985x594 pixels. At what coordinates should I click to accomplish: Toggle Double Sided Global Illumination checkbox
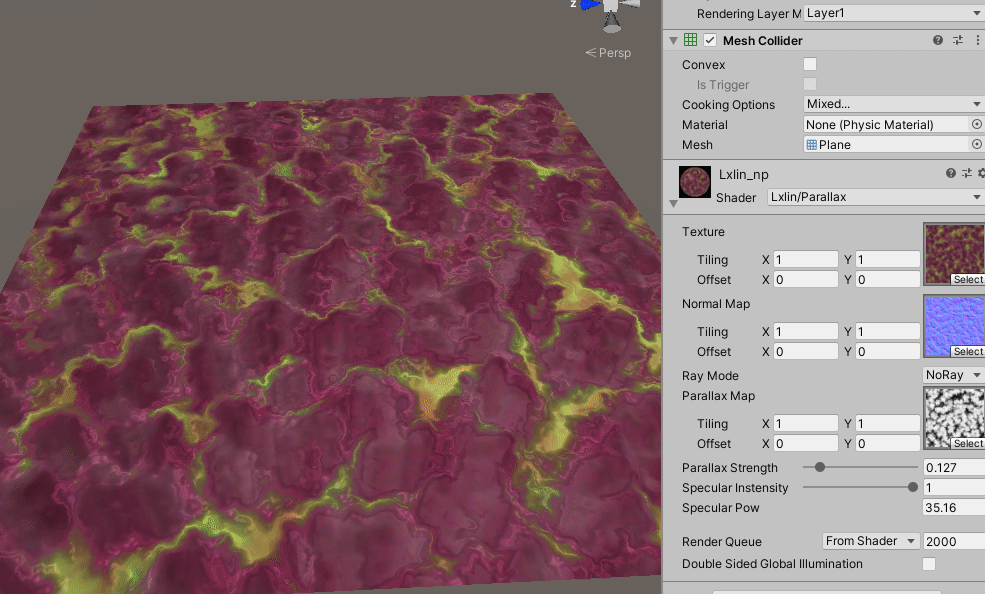pyautogui.click(x=929, y=564)
